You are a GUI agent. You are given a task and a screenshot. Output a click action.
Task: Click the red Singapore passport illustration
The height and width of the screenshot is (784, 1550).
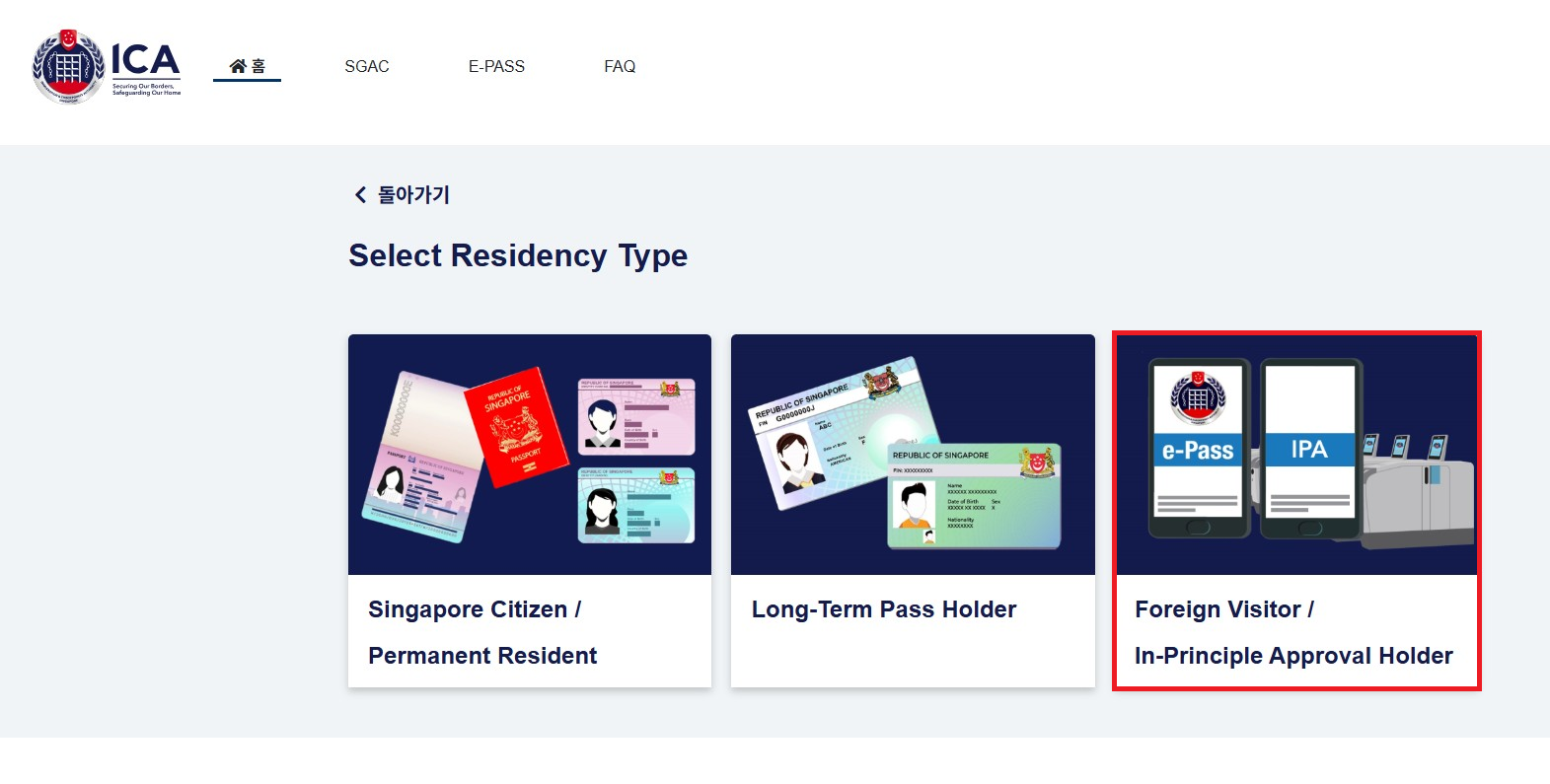point(516,427)
